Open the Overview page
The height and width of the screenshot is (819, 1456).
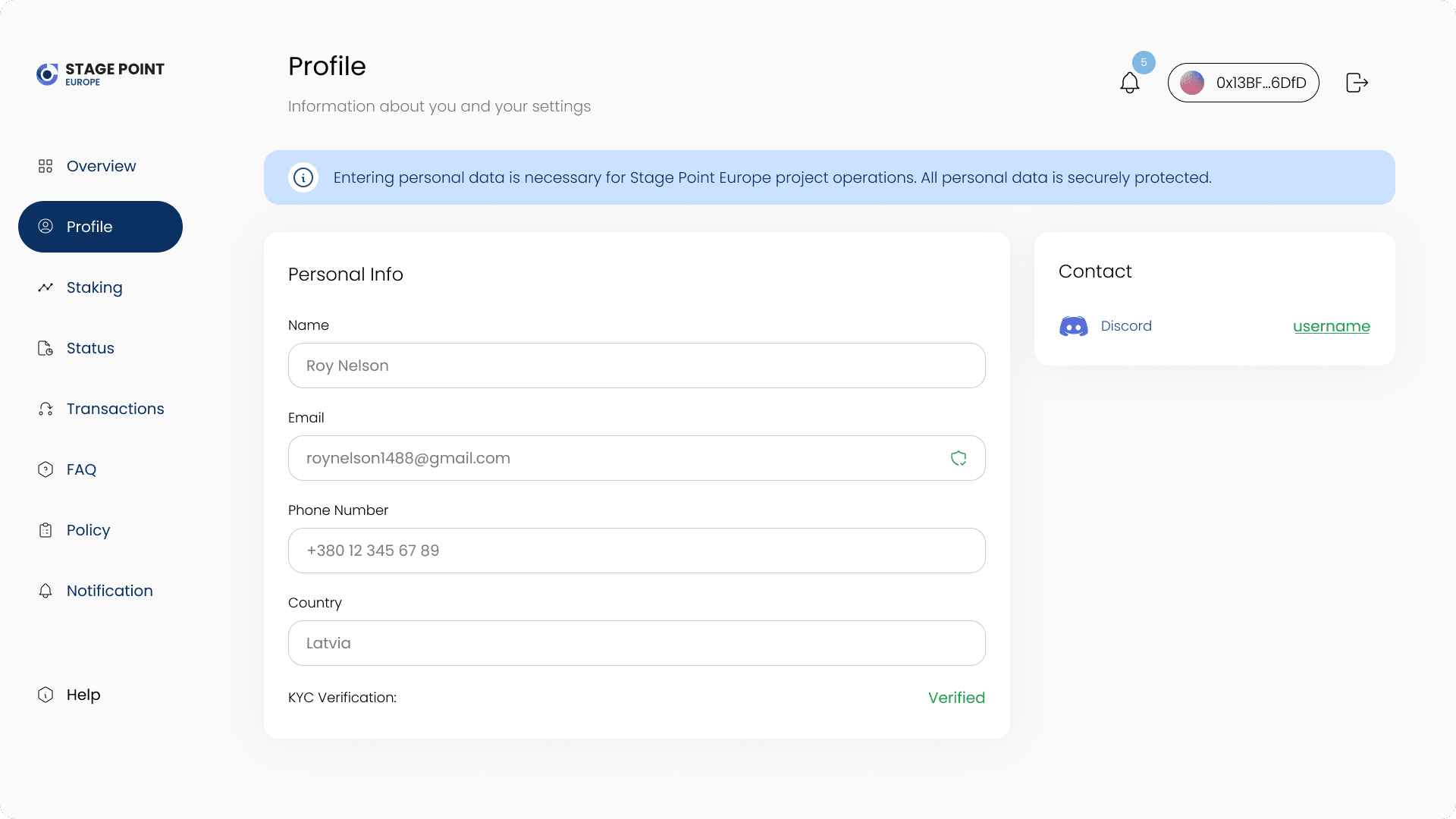(100, 166)
